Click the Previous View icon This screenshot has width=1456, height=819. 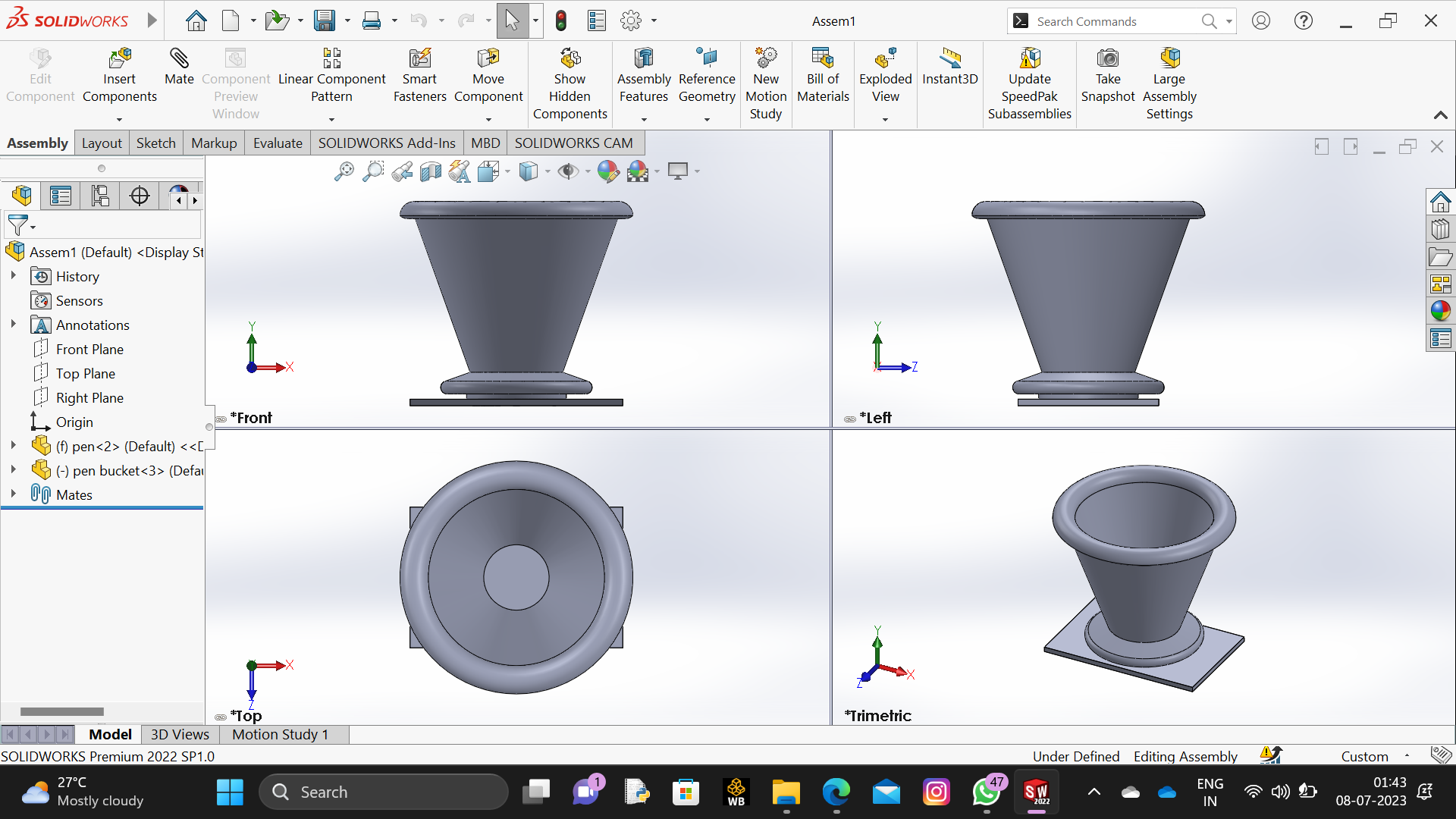(402, 171)
